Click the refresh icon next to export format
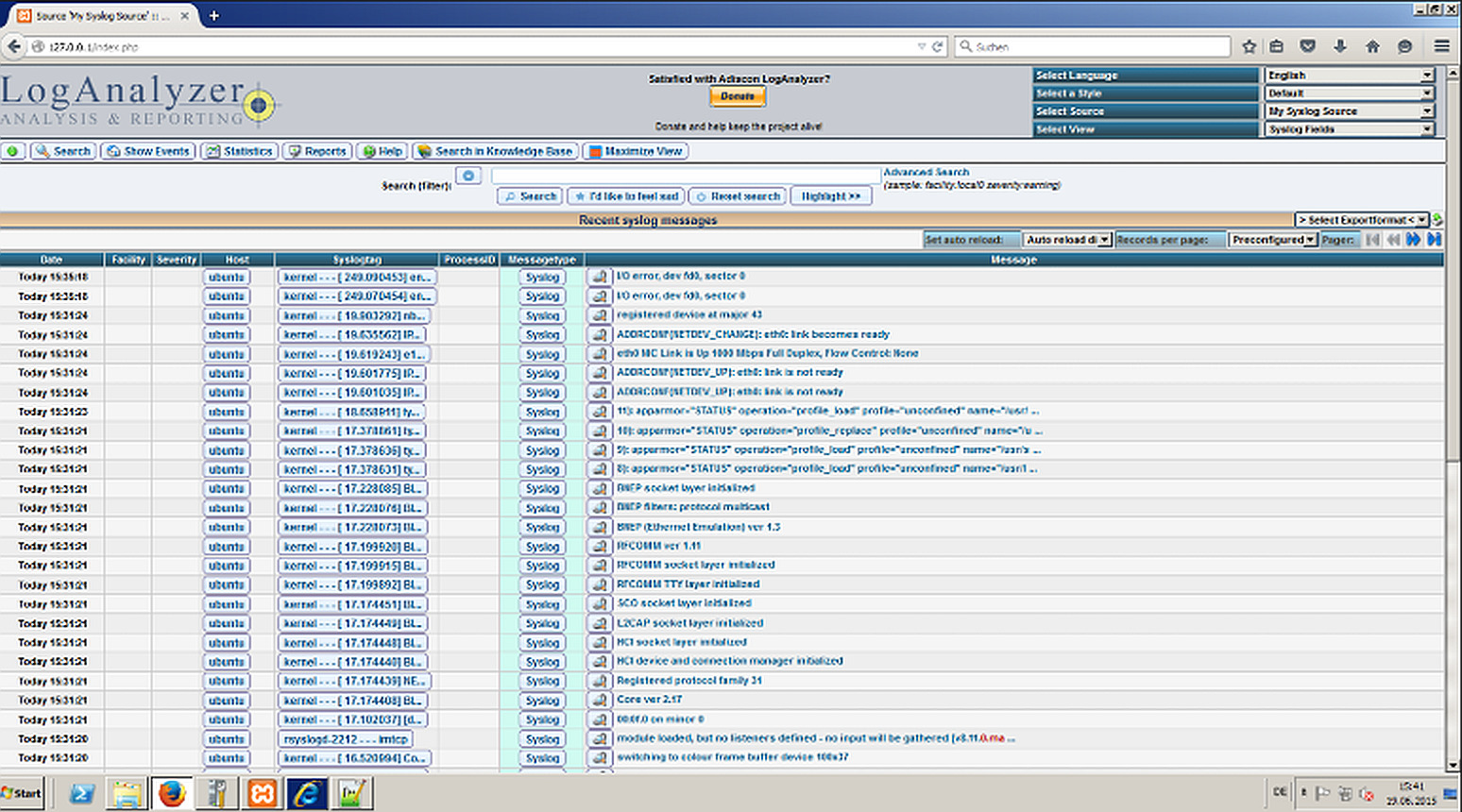Screen dimensions: 1462x812 coord(1436,218)
